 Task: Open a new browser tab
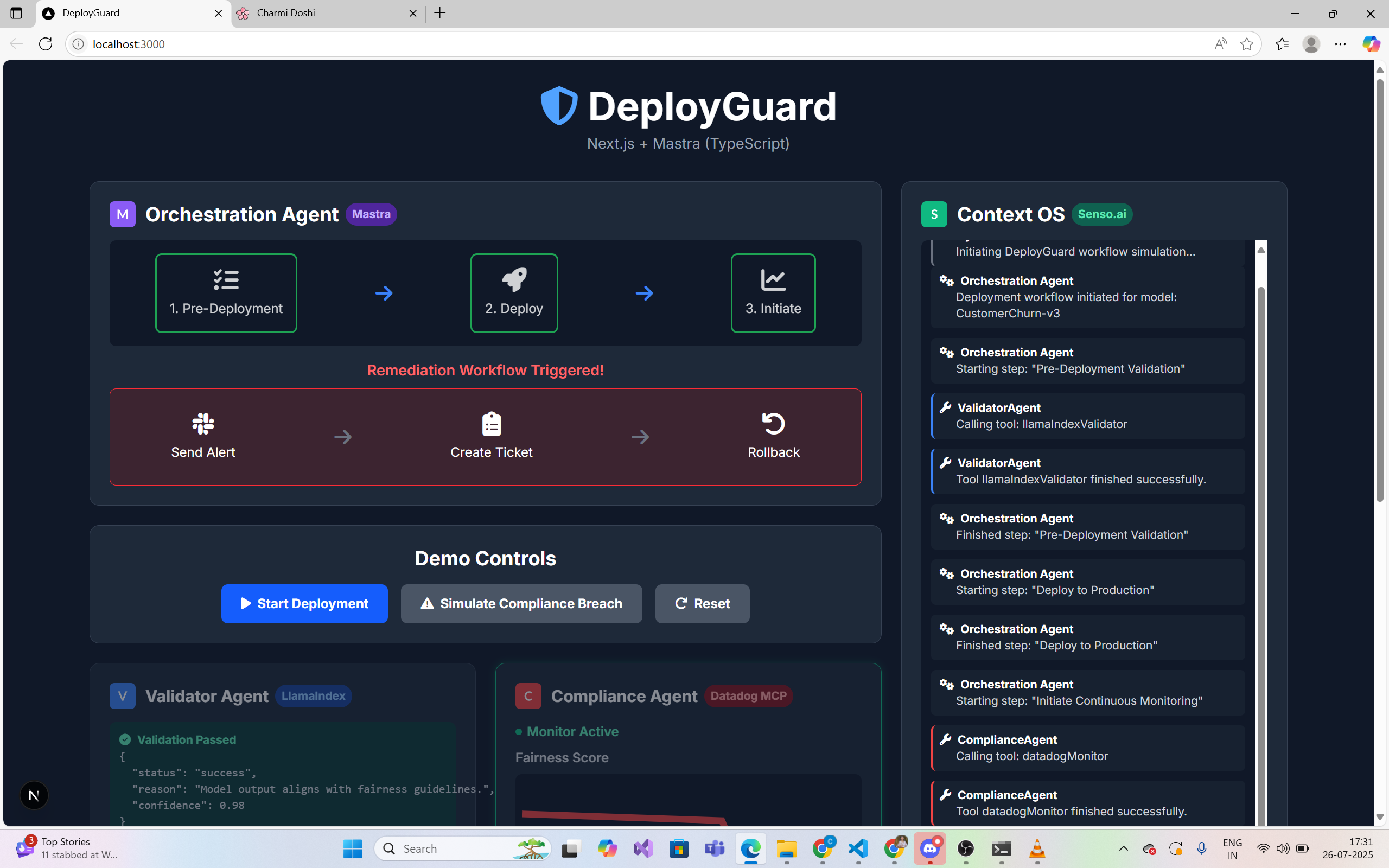click(440, 12)
